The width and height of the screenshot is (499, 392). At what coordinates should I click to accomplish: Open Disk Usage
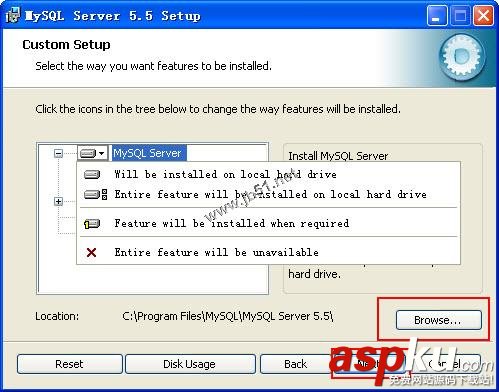click(x=189, y=364)
